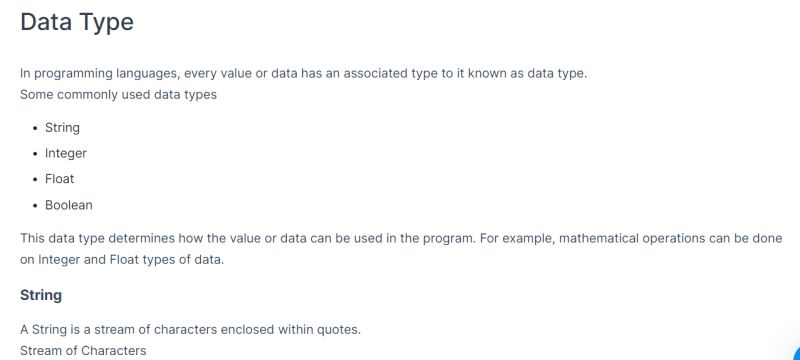Select the "Boolean" bullet list item
This screenshot has width=800, height=360.
pyautogui.click(x=69, y=205)
